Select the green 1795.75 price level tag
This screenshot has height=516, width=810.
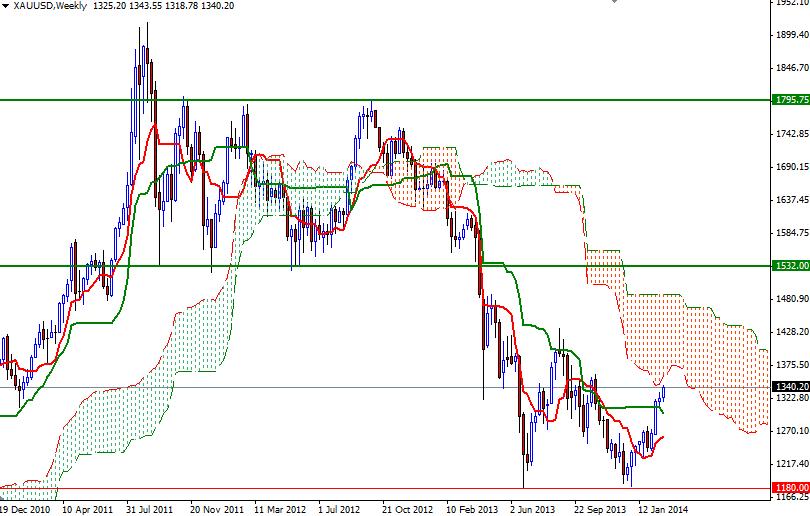[x=791, y=100]
